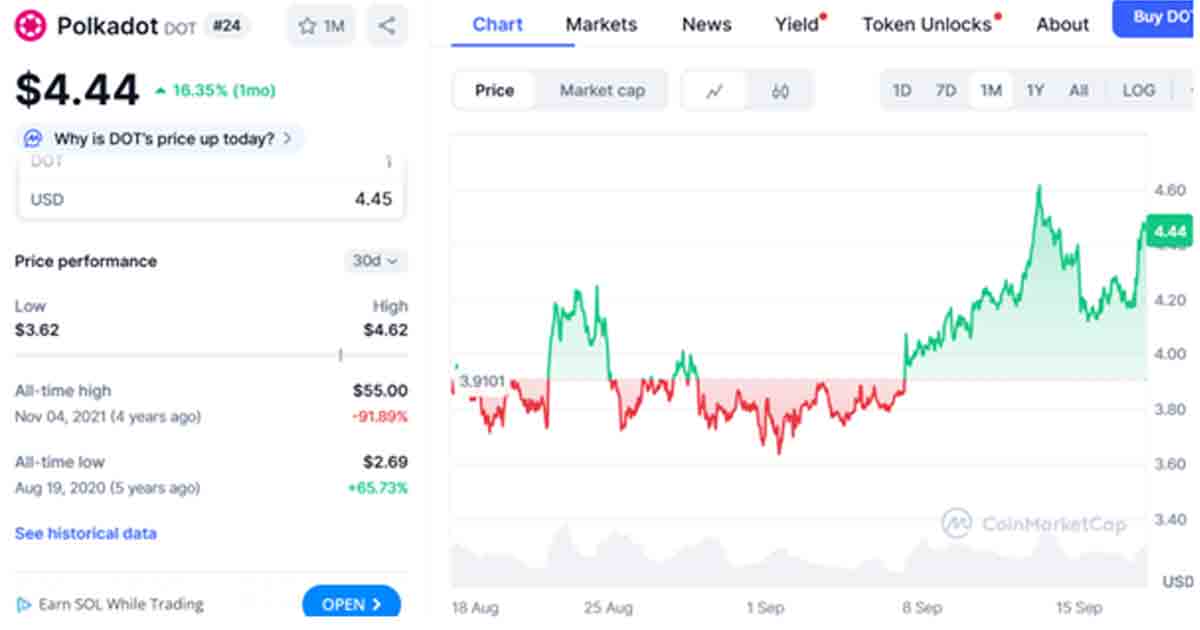Toggle chart to Market cap view

click(x=602, y=91)
